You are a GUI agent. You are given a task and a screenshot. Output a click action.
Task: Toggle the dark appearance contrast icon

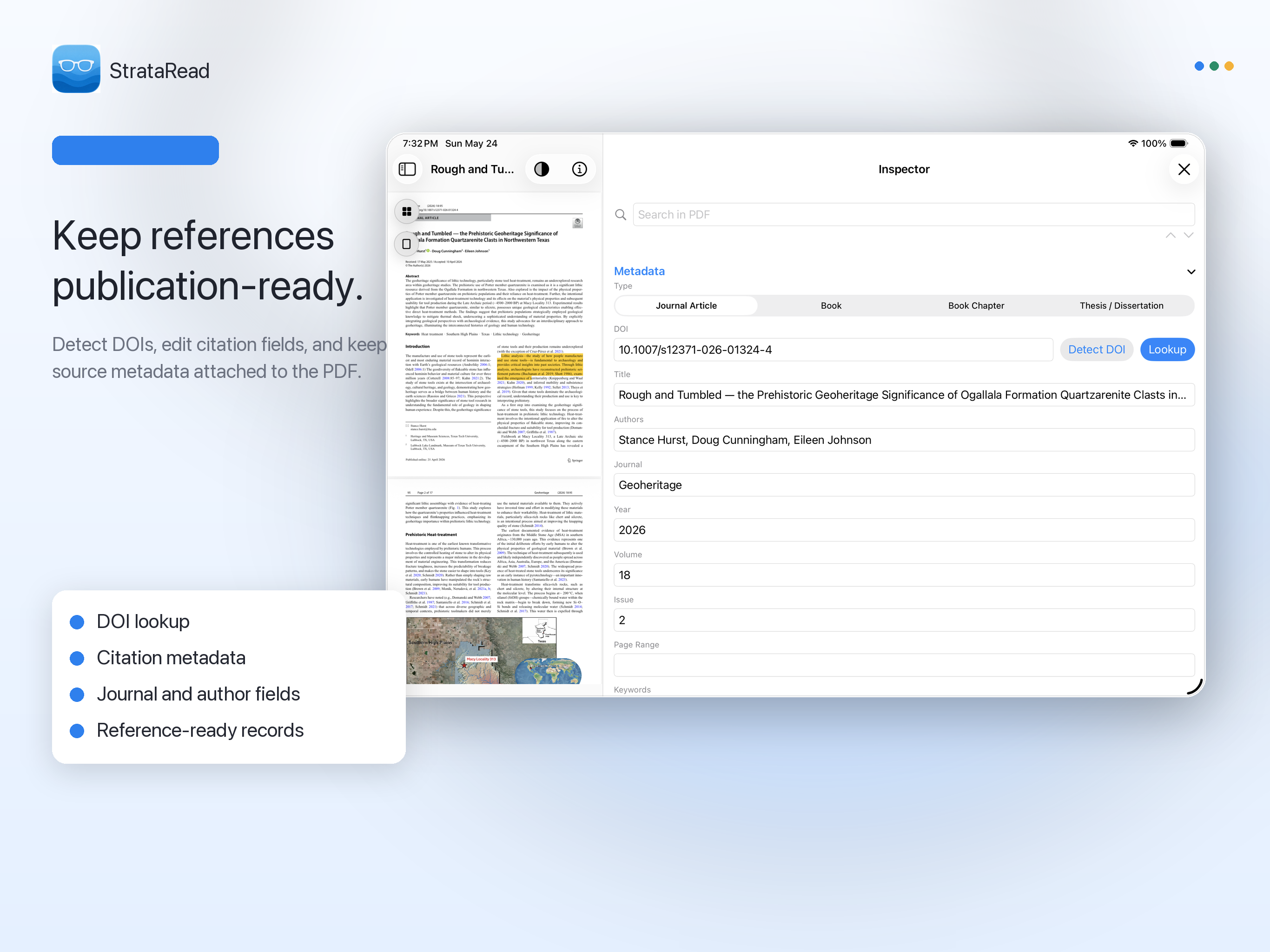coord(542,169)
